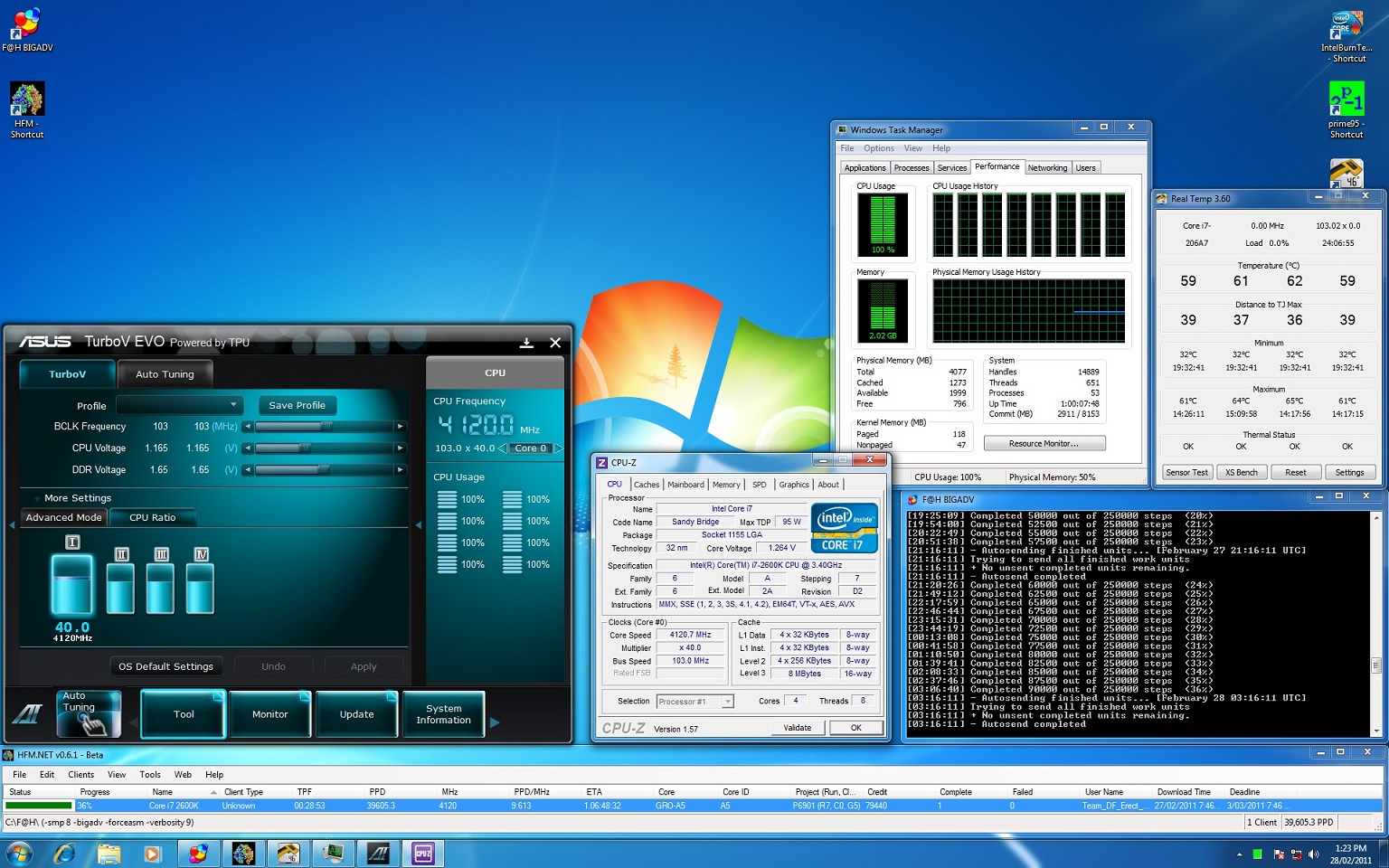Screen dimensions: 1389x868
Task: Switch to CPU-Z taskbar button
Action: click(423, 853)
